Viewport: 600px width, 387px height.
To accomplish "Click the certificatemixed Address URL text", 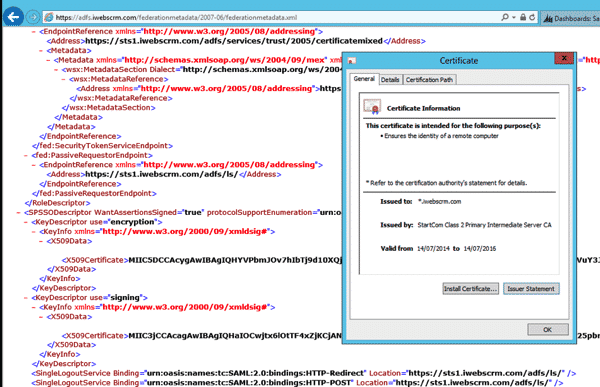I will (x=234, y=41).
